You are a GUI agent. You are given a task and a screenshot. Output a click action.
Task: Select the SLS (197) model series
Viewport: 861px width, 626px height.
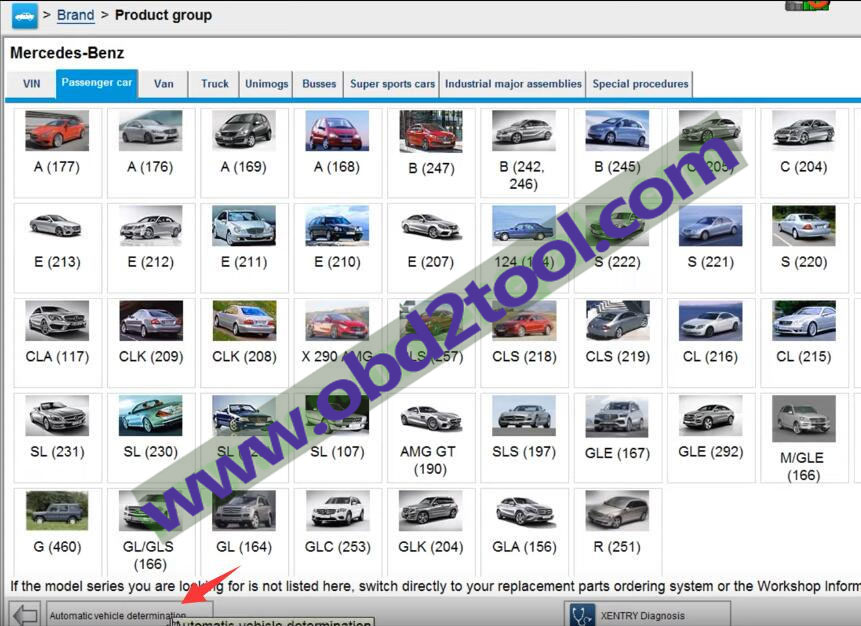[524, 438]
